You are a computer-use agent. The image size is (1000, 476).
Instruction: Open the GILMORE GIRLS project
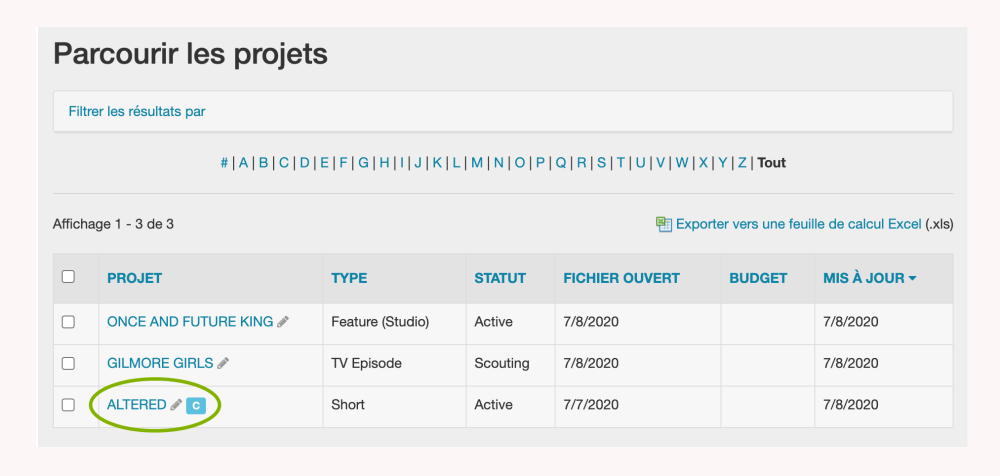[160, 363]
